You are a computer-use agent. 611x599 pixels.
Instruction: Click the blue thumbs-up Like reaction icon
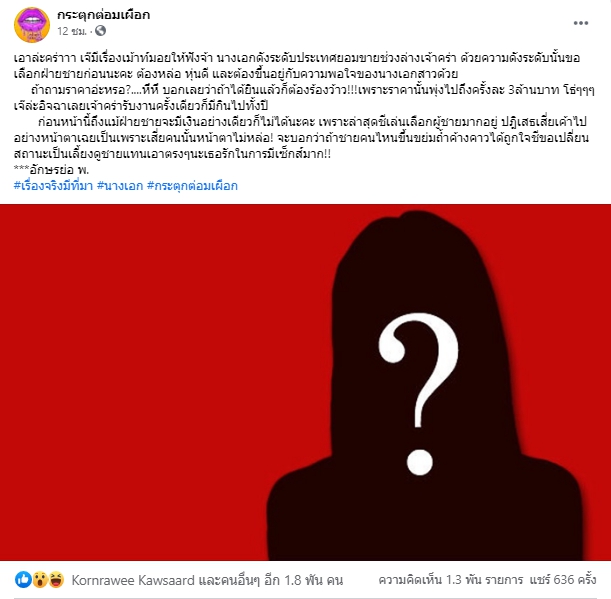(x=23, y=580)
